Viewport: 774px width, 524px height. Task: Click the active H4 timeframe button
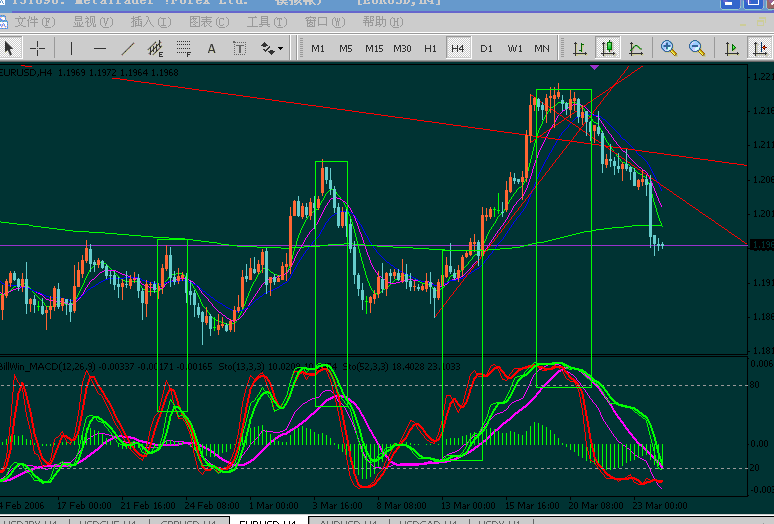pyautogui.click(x=458, y=48)
